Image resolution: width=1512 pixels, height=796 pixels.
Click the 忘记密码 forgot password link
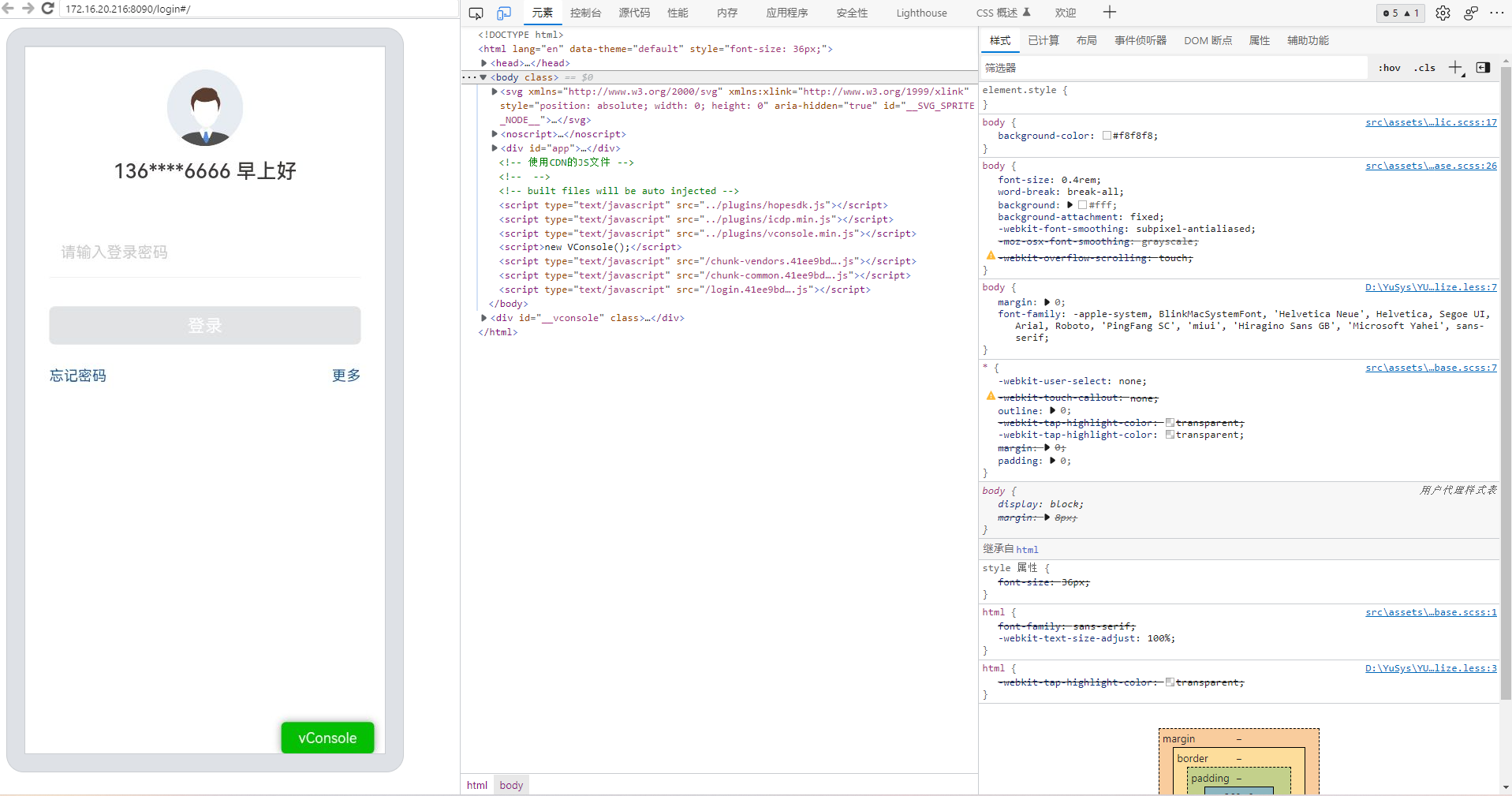tap(78, 376)
